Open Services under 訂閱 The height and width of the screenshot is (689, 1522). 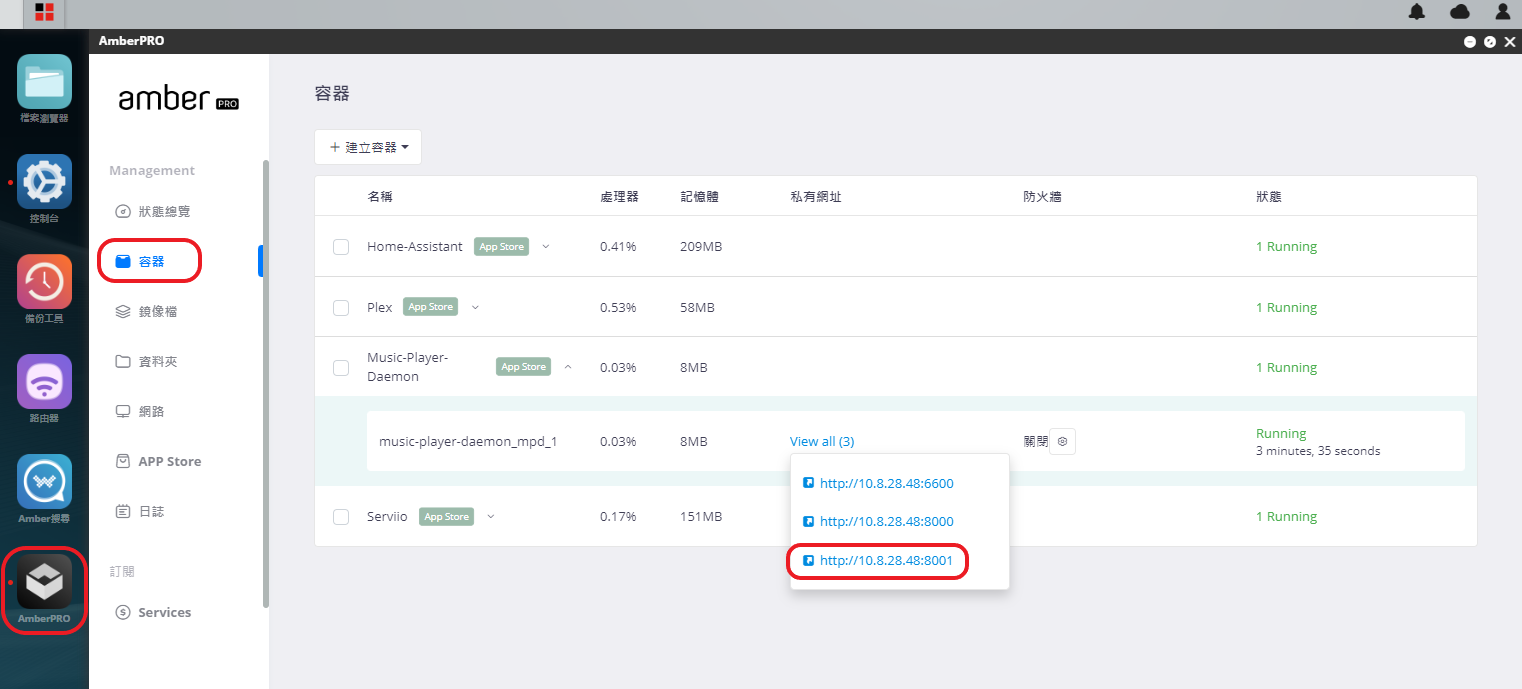pyautogui.click(x=153, y=612)
